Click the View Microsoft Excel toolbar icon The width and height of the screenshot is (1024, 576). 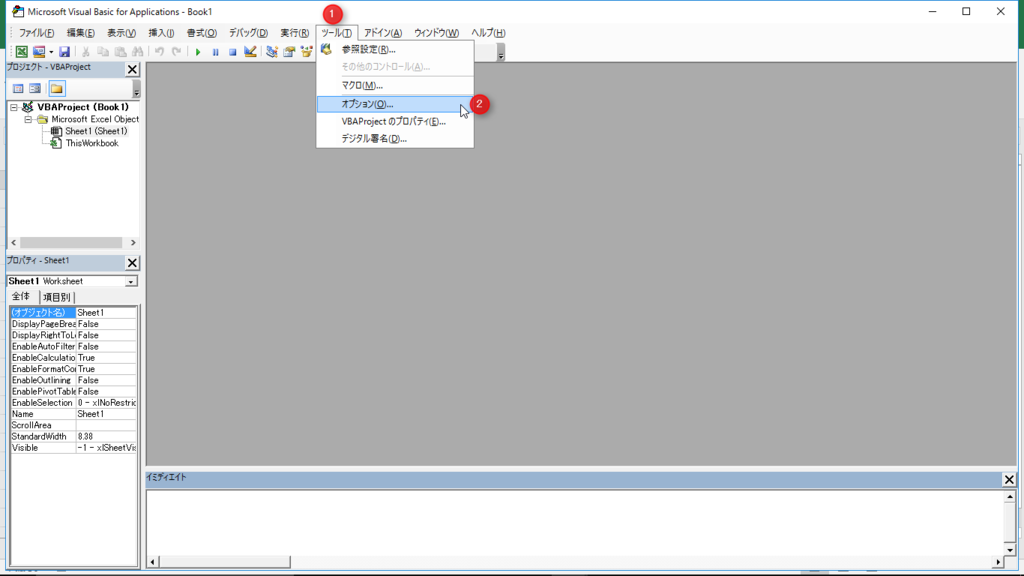pos(22,52)
